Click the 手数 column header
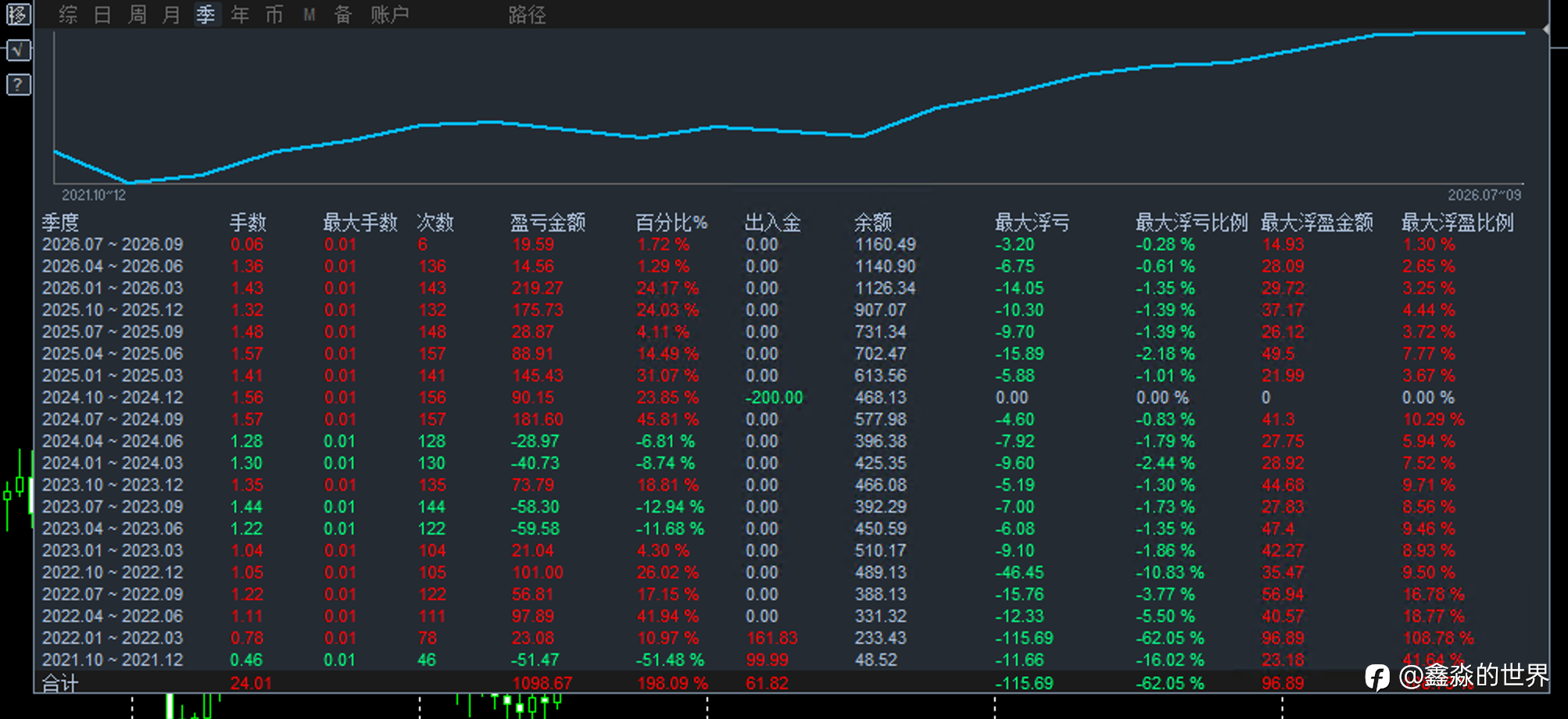 tap(248, 223)
